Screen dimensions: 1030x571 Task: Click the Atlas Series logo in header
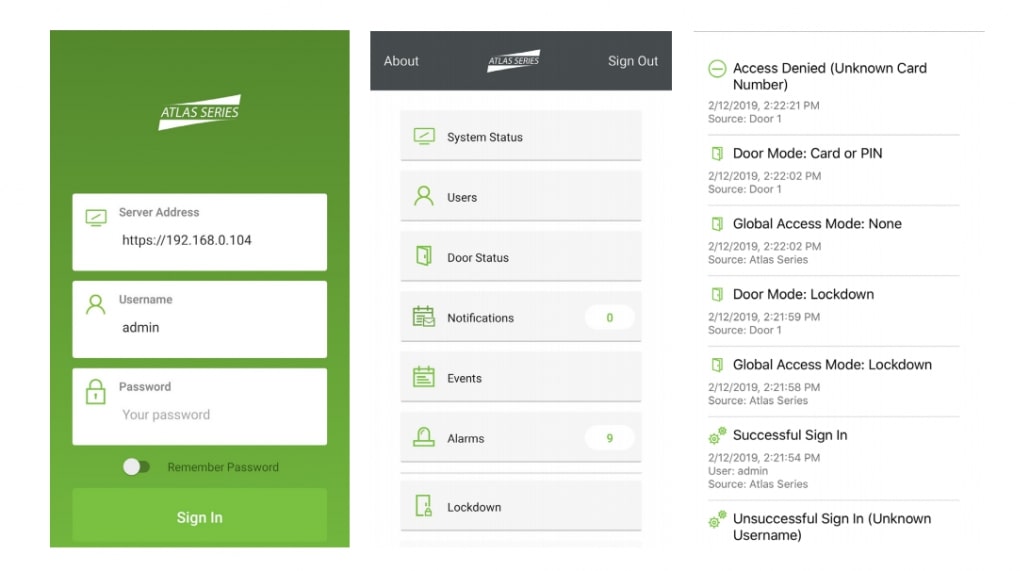[x=514, y=61]
